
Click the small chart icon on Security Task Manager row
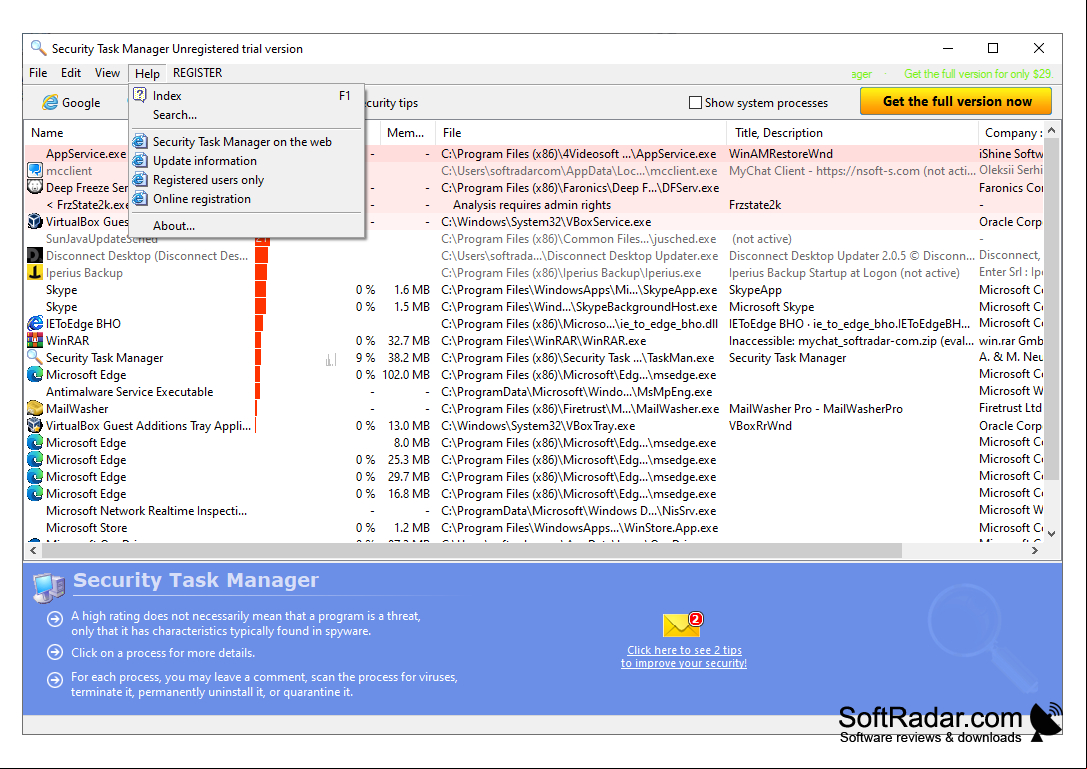[x=331, y=359]
